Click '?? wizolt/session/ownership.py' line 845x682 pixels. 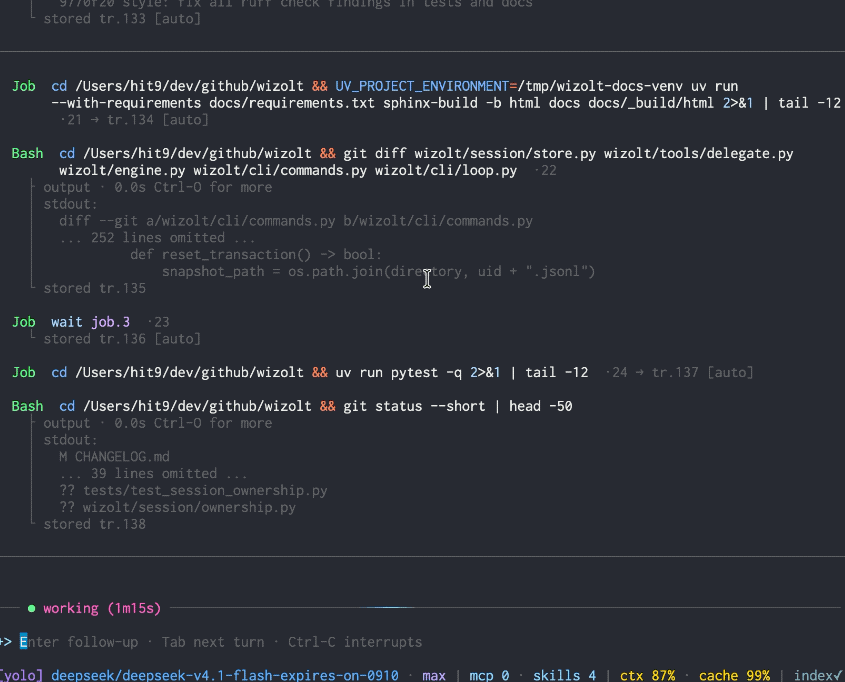click(177, 507)
